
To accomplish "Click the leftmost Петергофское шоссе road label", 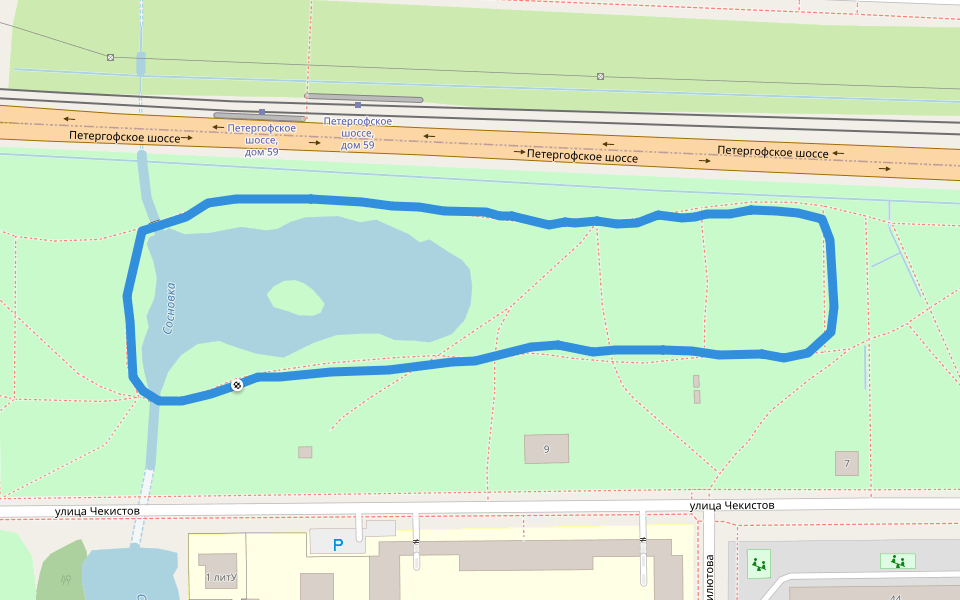I will [x=124, y=137].
